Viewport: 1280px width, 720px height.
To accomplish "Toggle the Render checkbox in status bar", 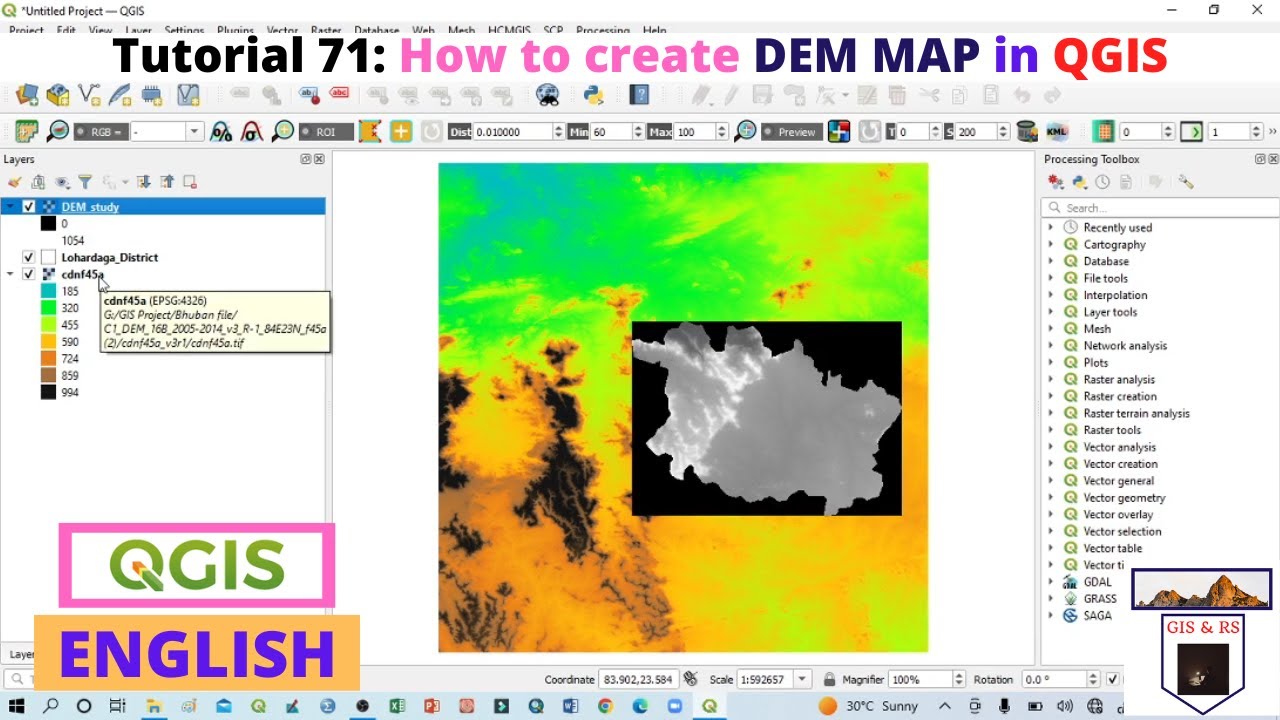I will click(1113, 680).
